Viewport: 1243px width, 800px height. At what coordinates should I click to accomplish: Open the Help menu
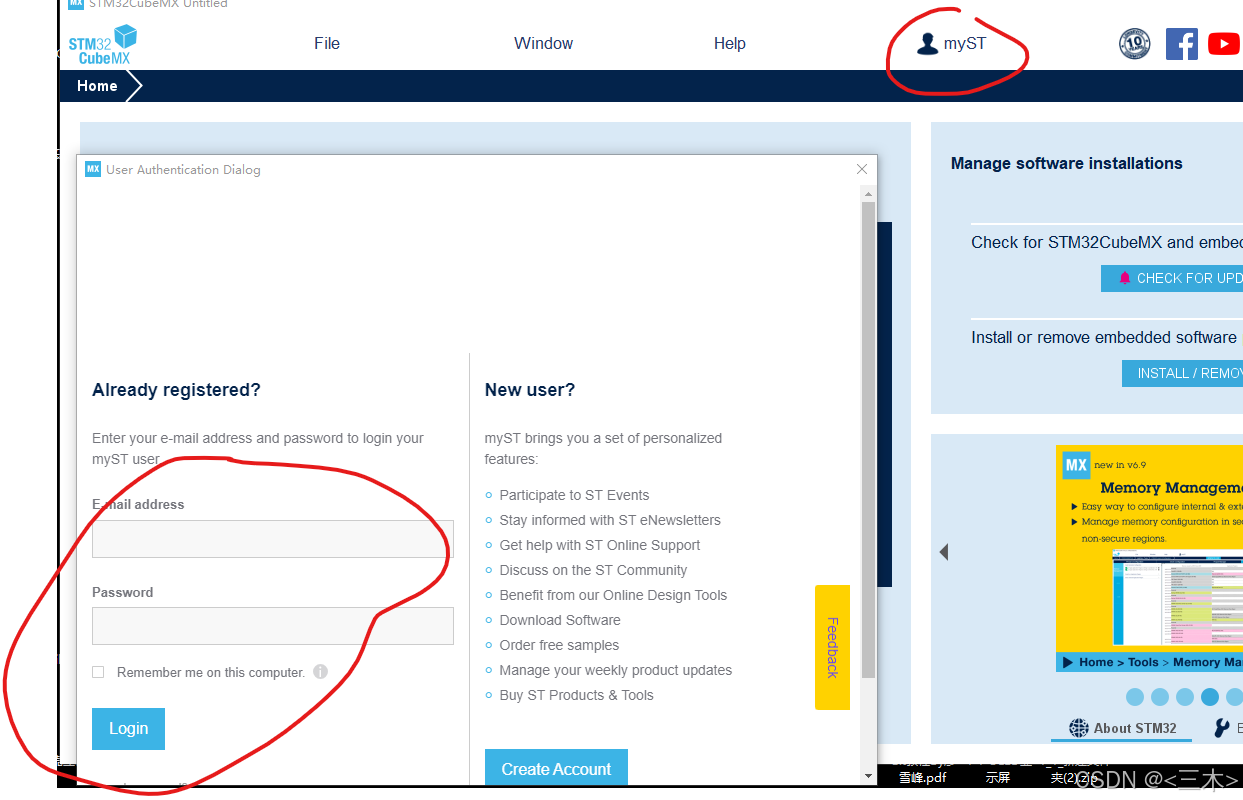pyautogui.click(x=729, y=43)
